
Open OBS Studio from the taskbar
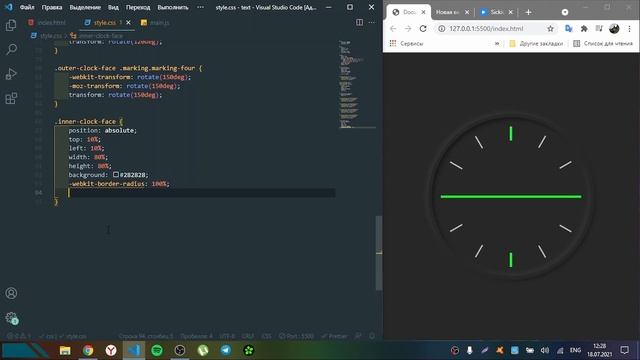tap(180, 350)
